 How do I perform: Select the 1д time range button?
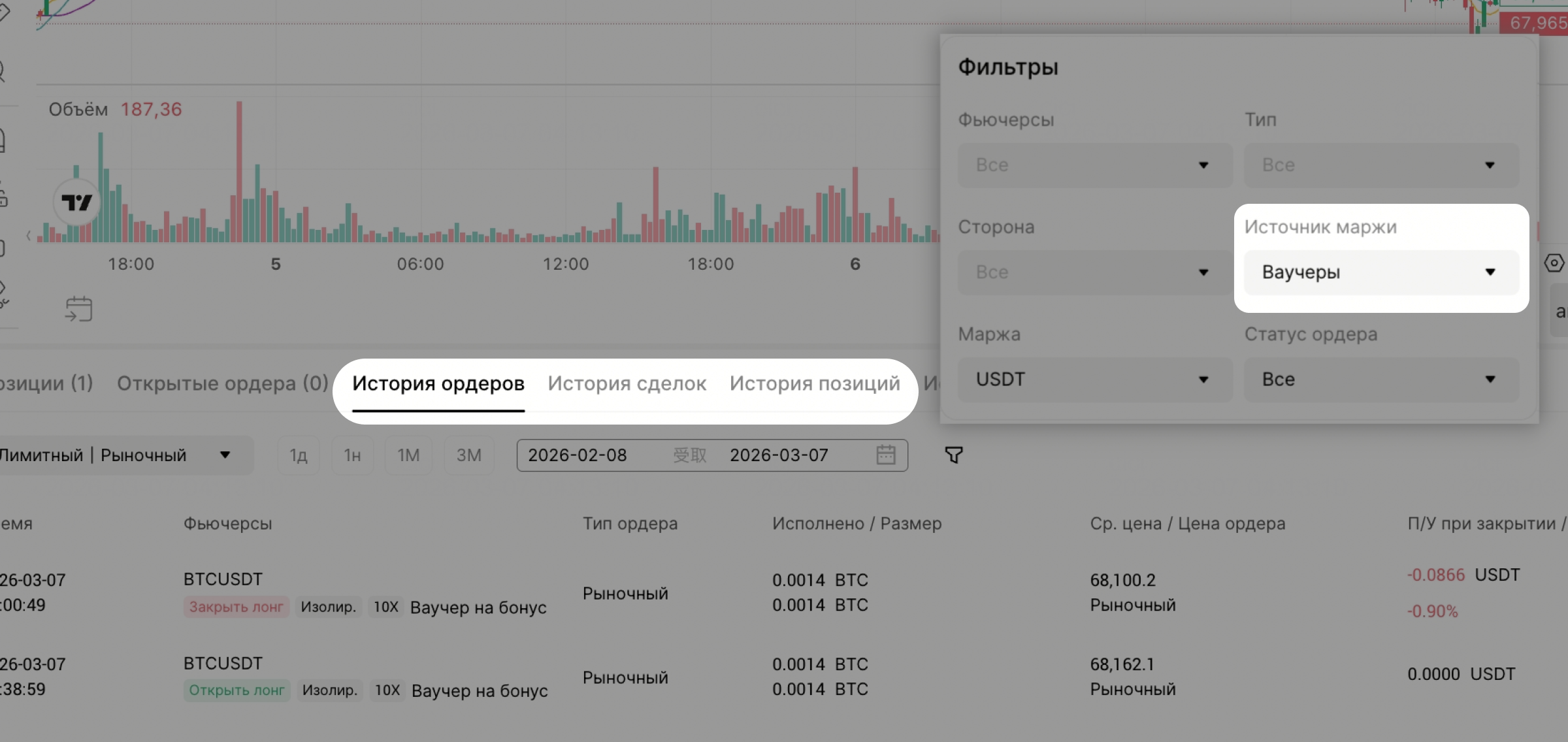pos(298,455)
